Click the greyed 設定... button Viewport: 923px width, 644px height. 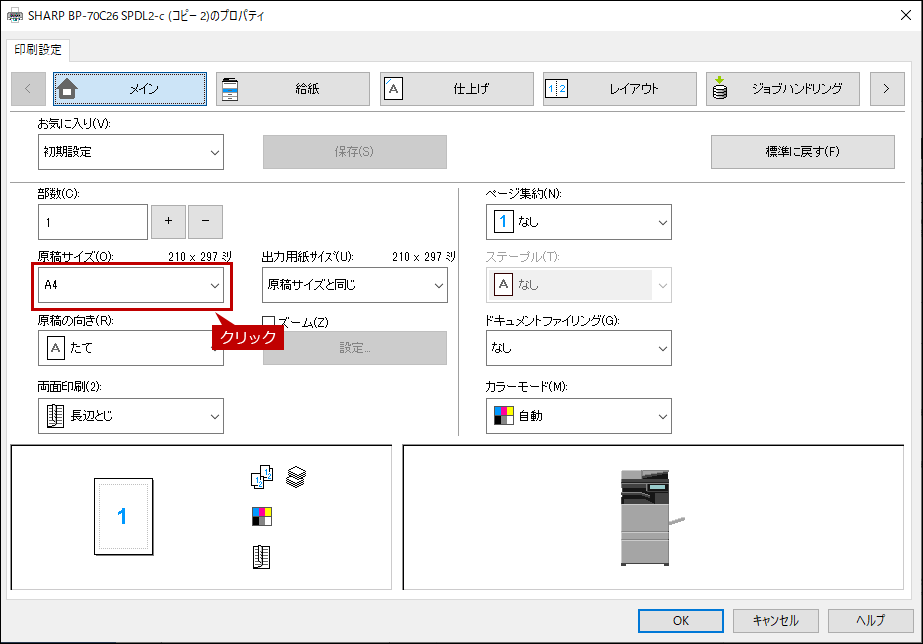point(355,348)
